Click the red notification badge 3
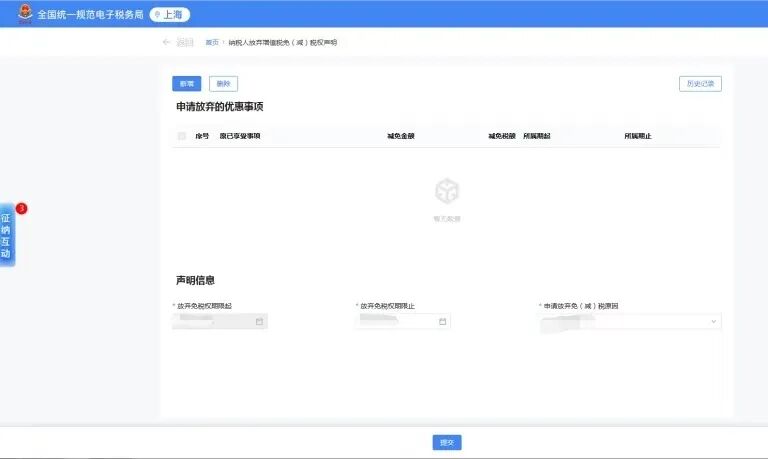Screen dimensions: 768x459 pyautogui.click(x=22, y=209)
